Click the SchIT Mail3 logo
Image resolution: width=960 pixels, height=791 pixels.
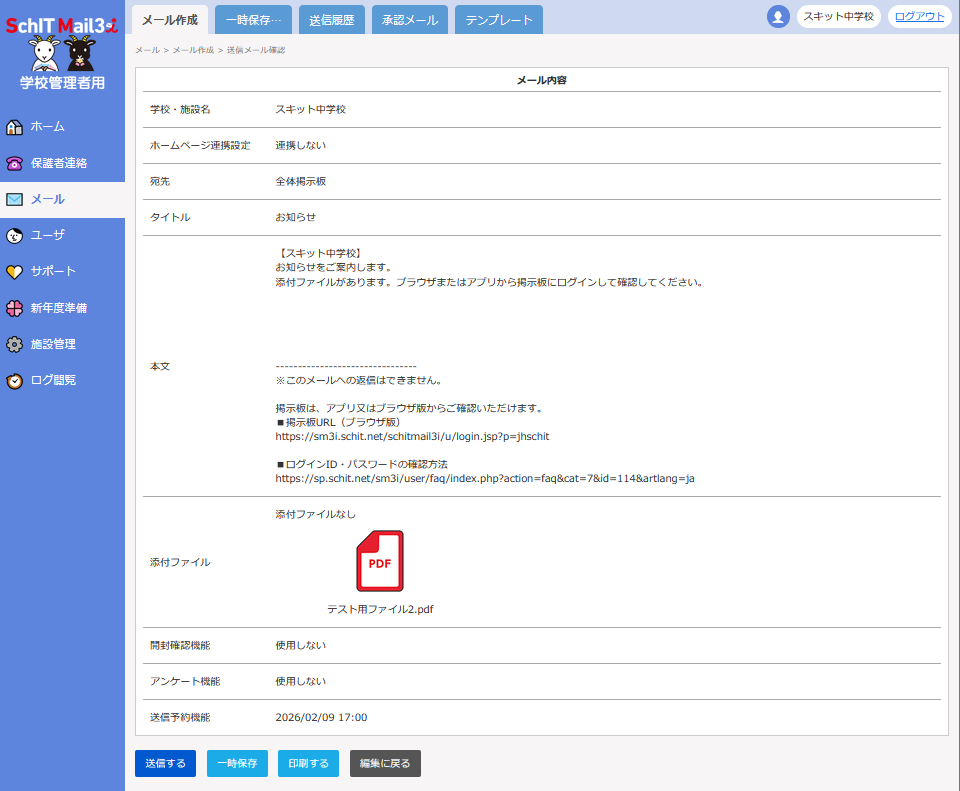click(x=62, y=26)
